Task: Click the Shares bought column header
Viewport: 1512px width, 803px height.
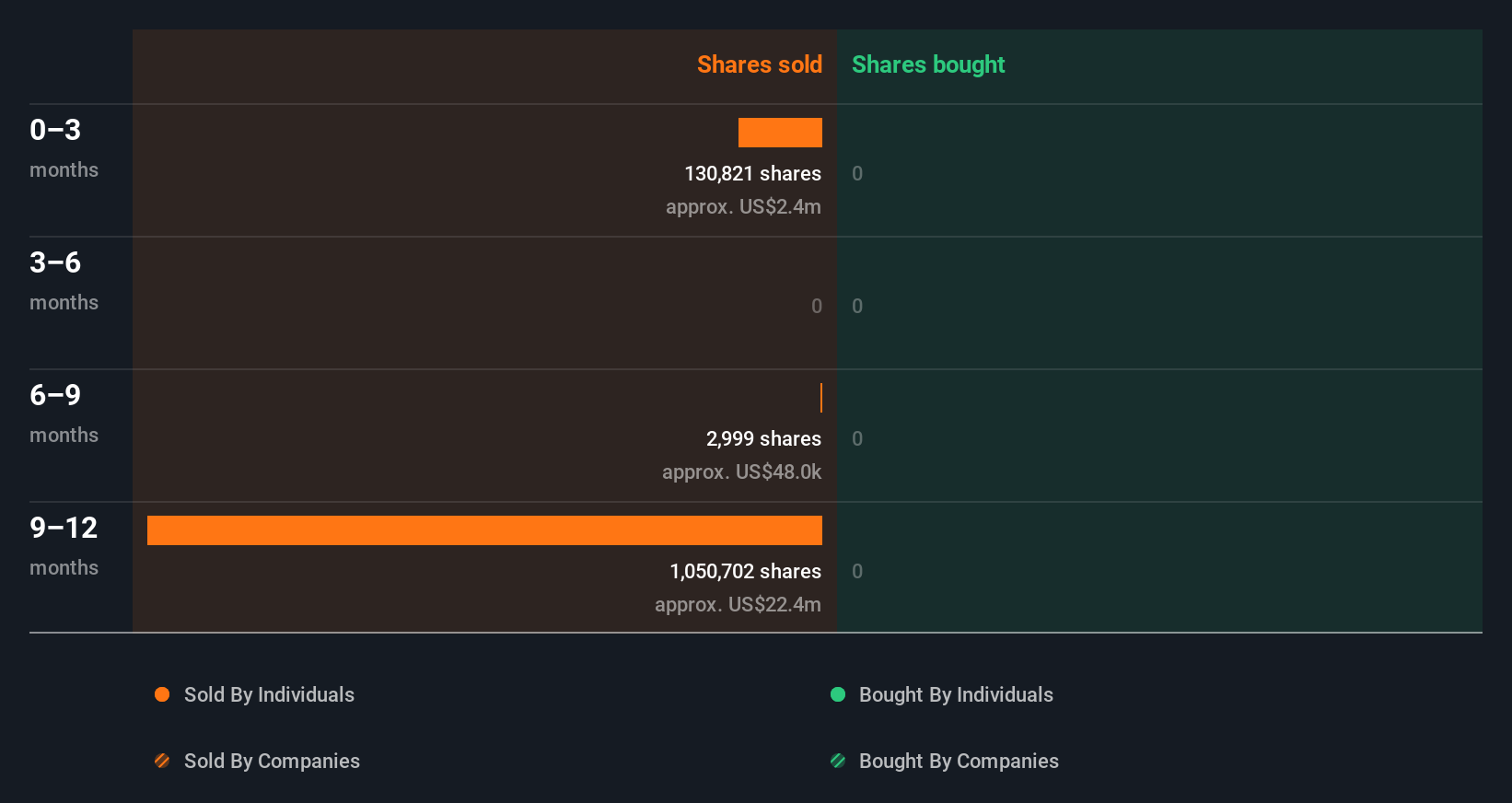Action: (x=928, y=64)
